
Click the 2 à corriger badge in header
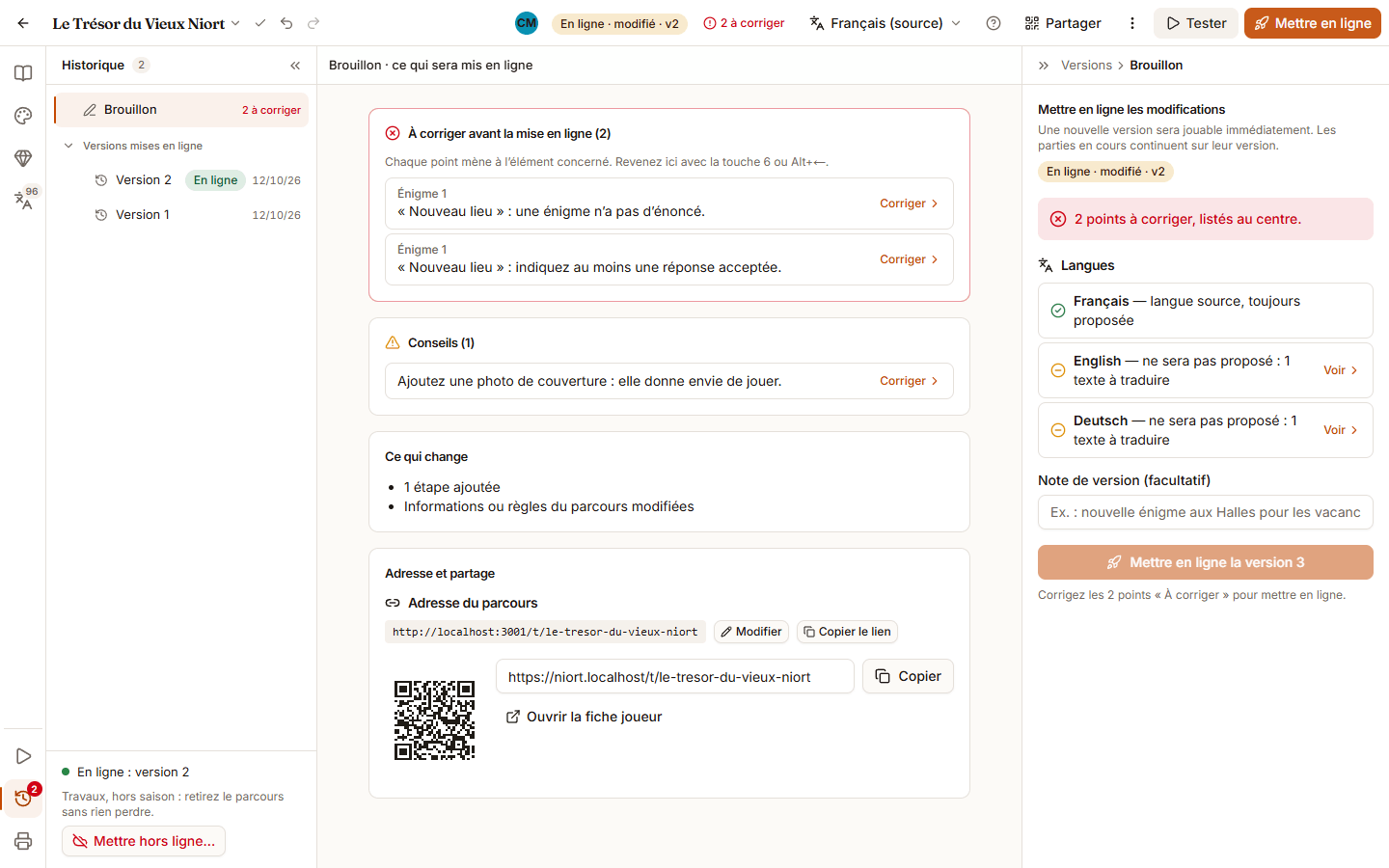tap(745, 23)
